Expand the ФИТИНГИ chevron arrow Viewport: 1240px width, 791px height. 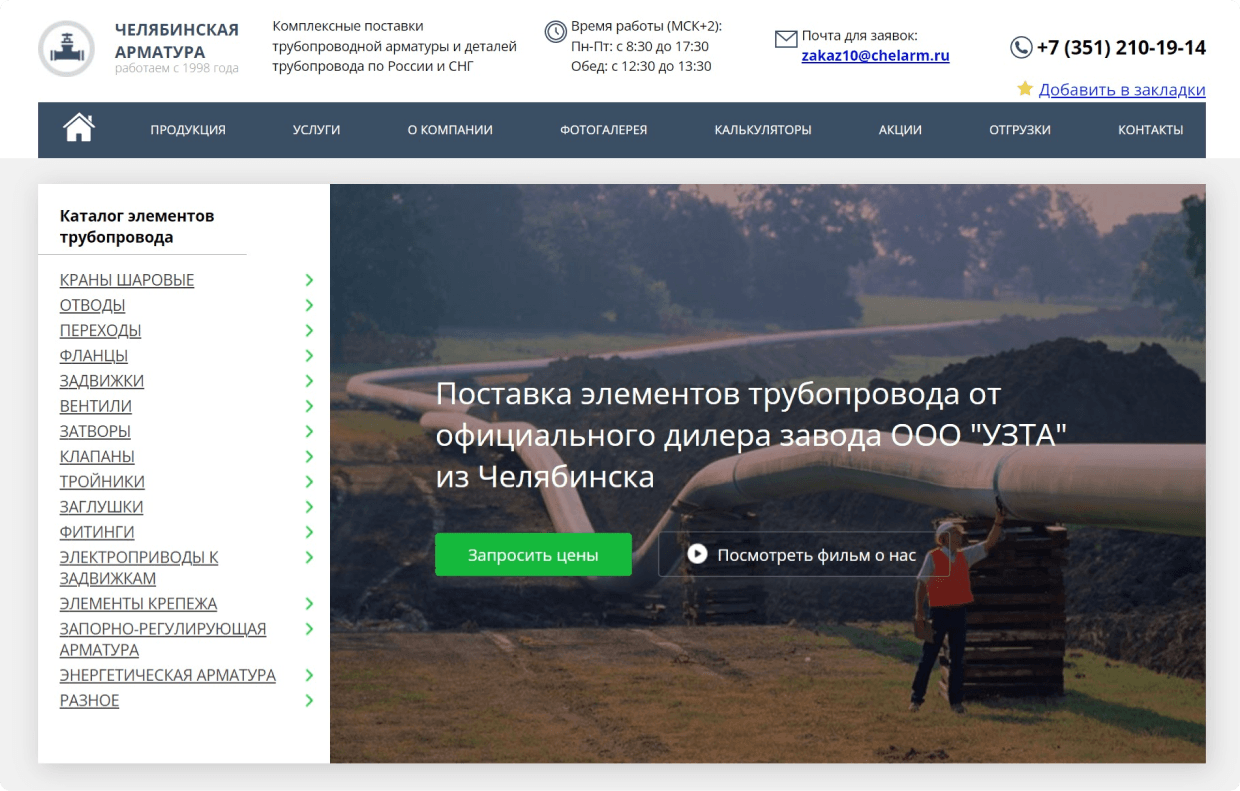pos(309,532)
